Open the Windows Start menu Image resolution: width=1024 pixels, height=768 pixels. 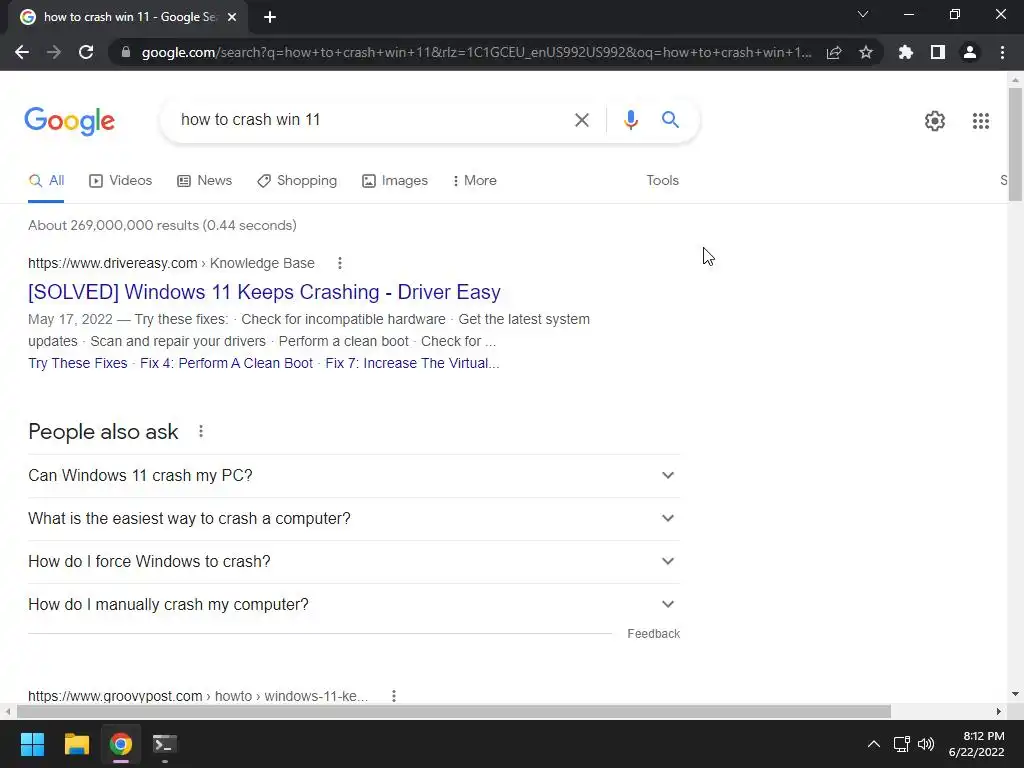tap(32, 744)
